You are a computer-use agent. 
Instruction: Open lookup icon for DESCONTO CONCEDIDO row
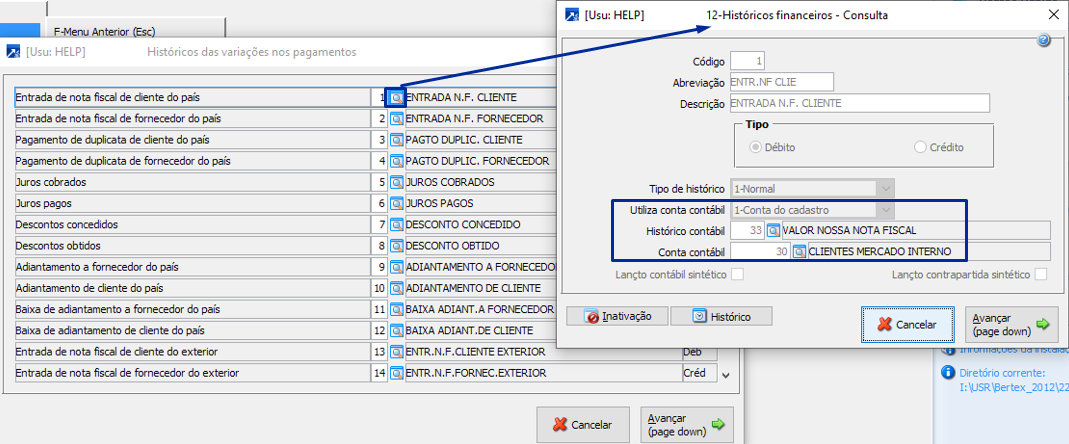[396, 225]
